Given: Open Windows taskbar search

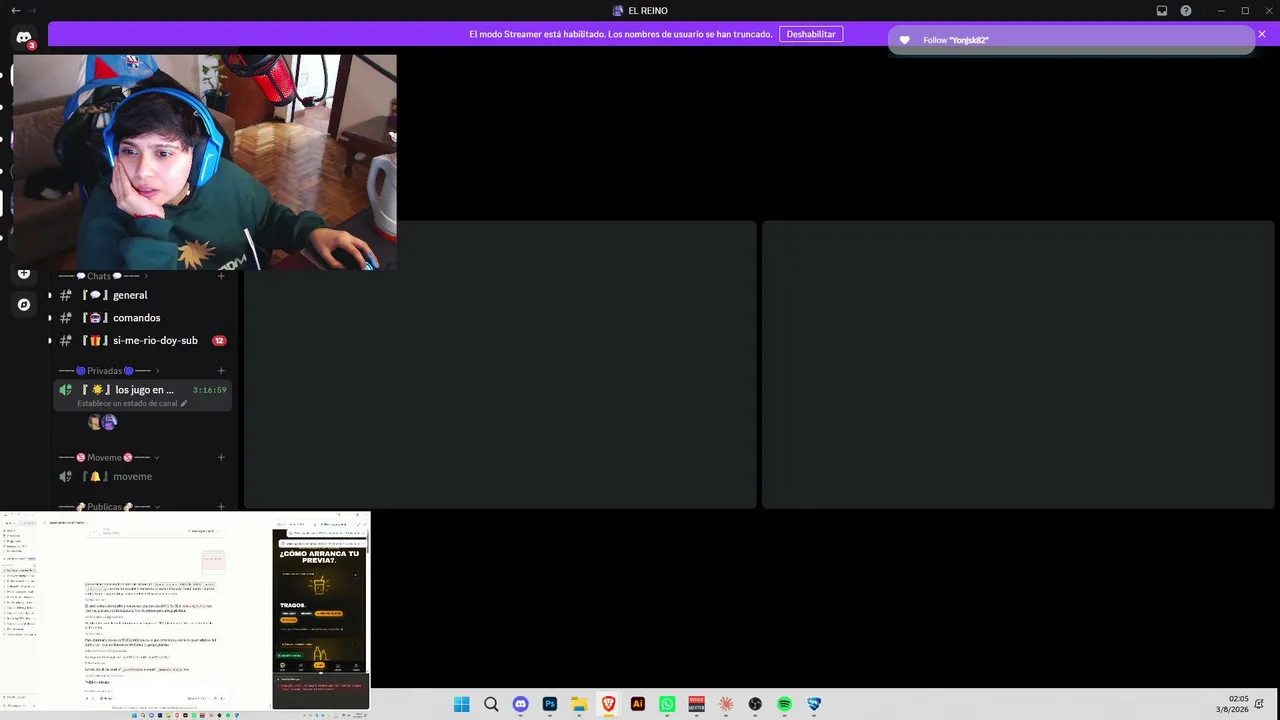Looking at the screenshot, I should click(491, 704).
